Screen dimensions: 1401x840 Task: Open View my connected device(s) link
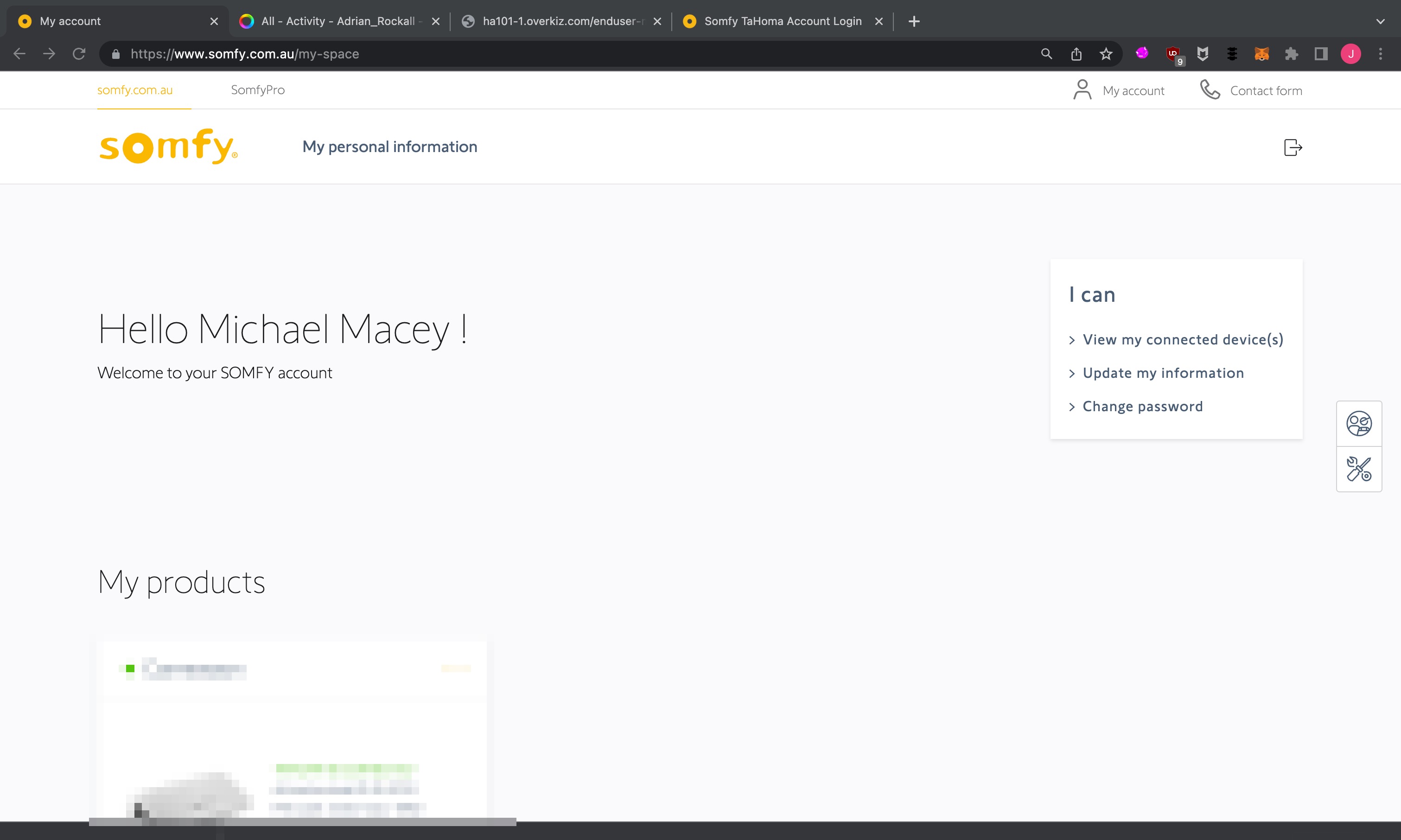1183,340
